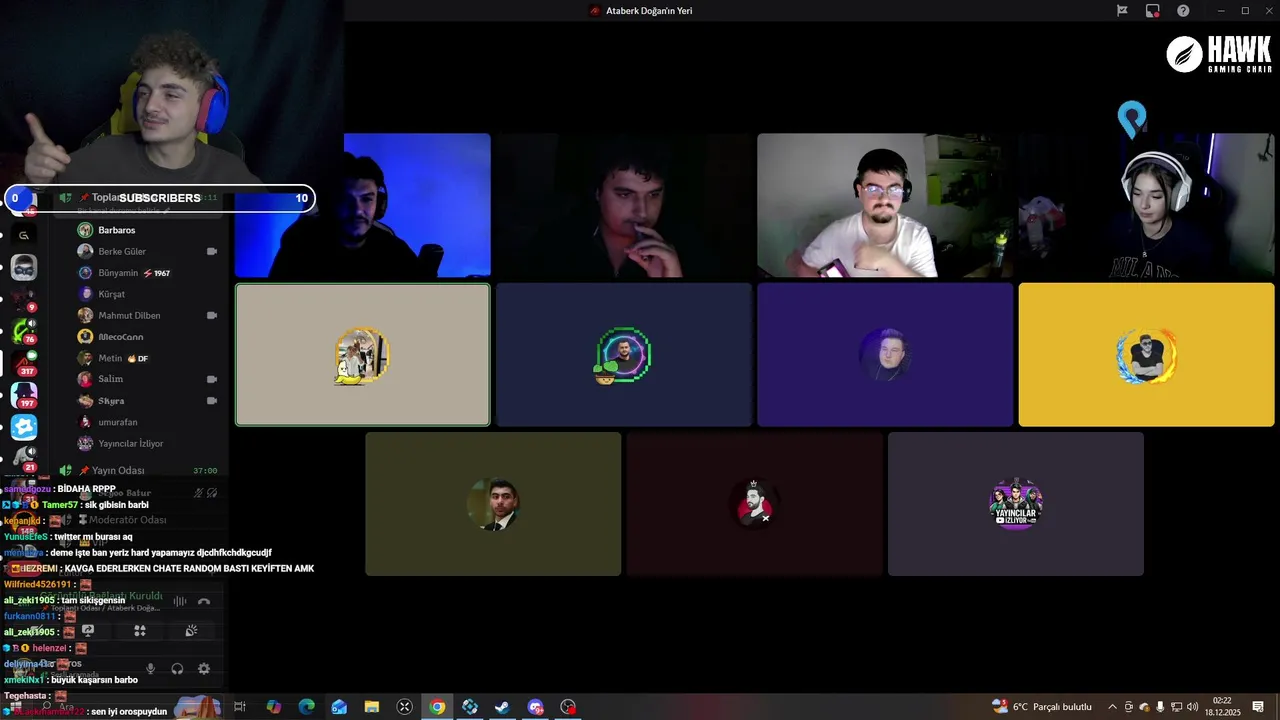Viewport: 1280px width, 720px height.
Task: Select the yellow participant tile
Action: tap(1146, 355)
